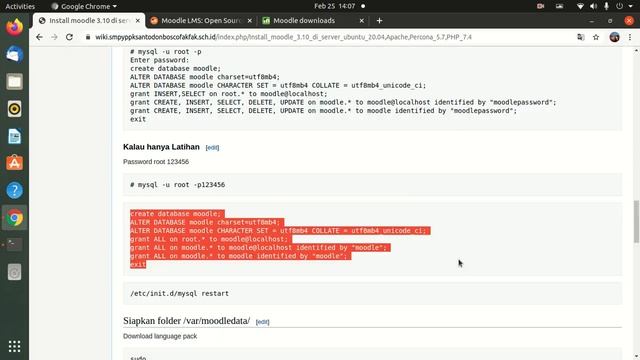This screenshot has height=360, width=640.
Task: Click 'Siapkan folder /var/moodledata/' heading
Action: click(187, 321)
